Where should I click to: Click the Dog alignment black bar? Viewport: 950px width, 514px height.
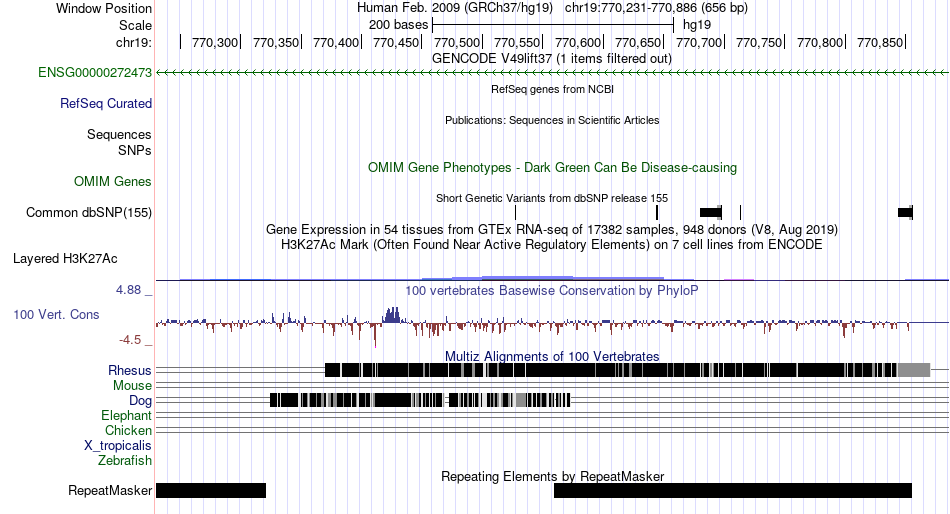click(x=420, y=400)
